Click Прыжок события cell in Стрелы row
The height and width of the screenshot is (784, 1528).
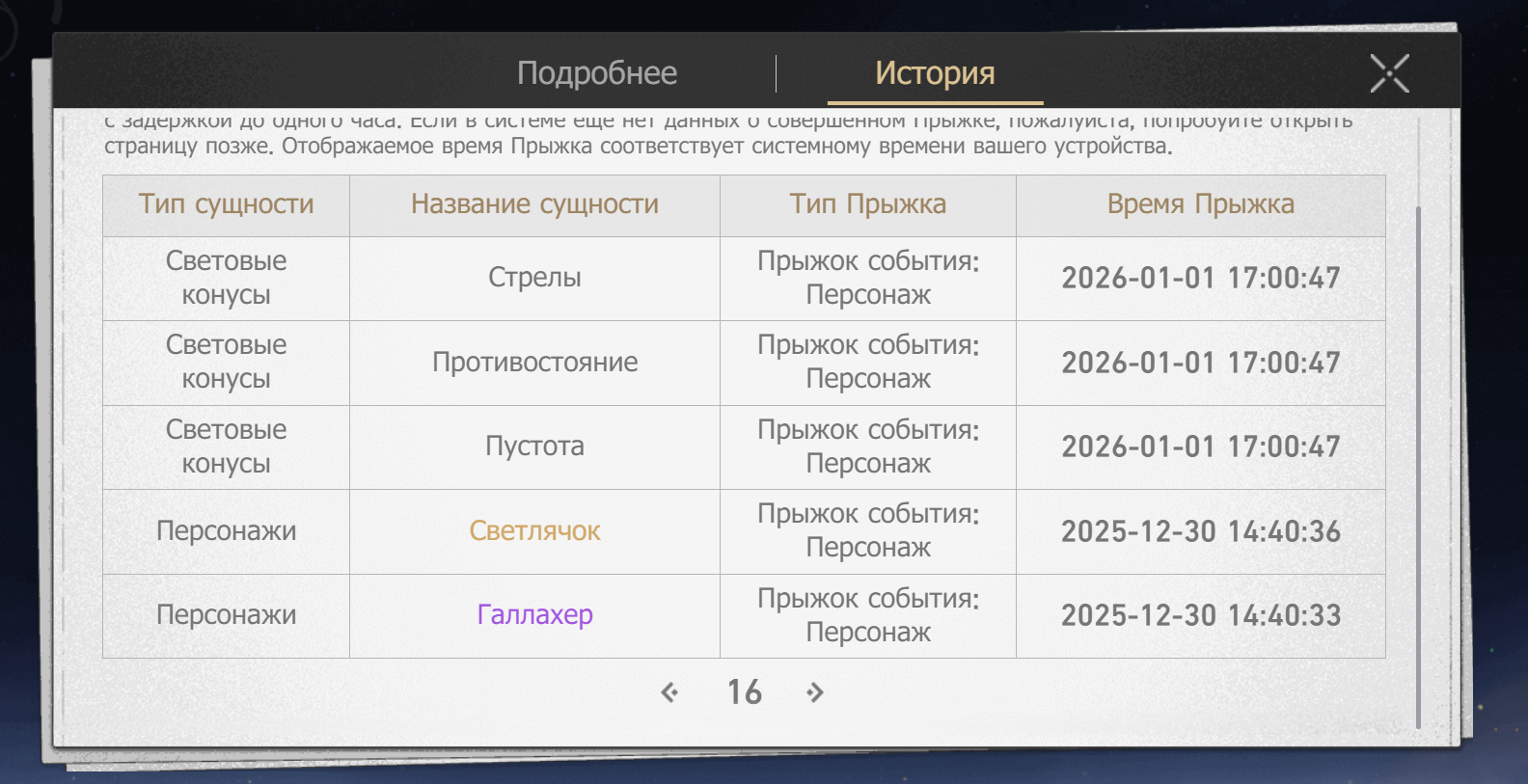[868, 278]
